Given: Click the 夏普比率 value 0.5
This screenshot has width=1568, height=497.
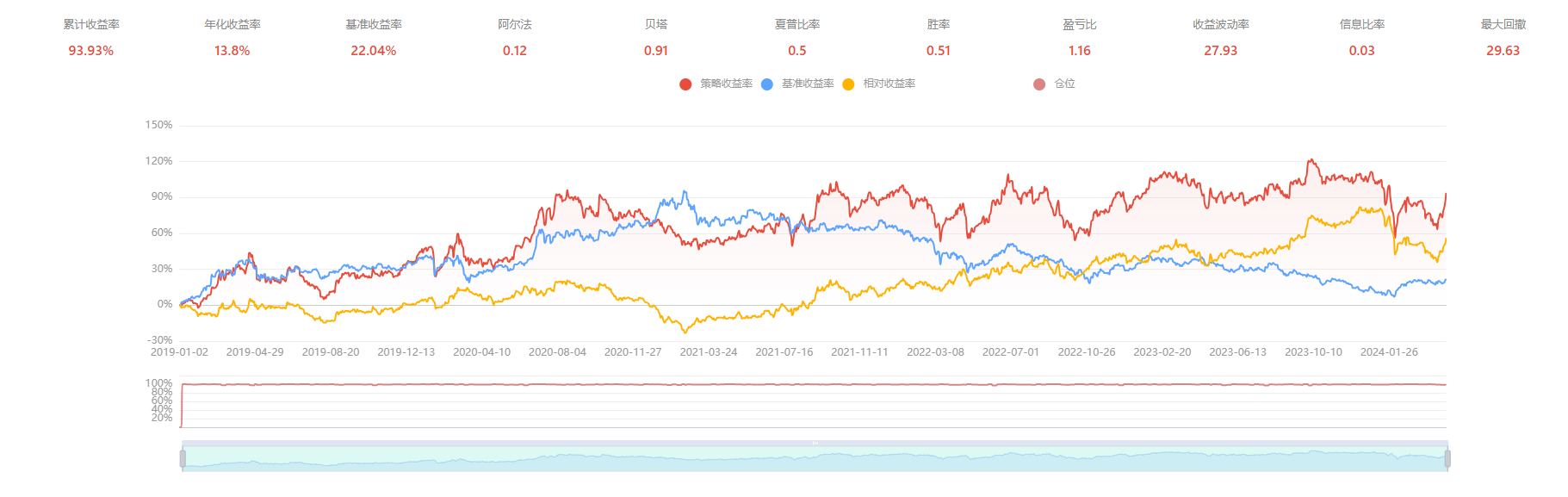Looking at the screenshot, I should click(797, 51).
